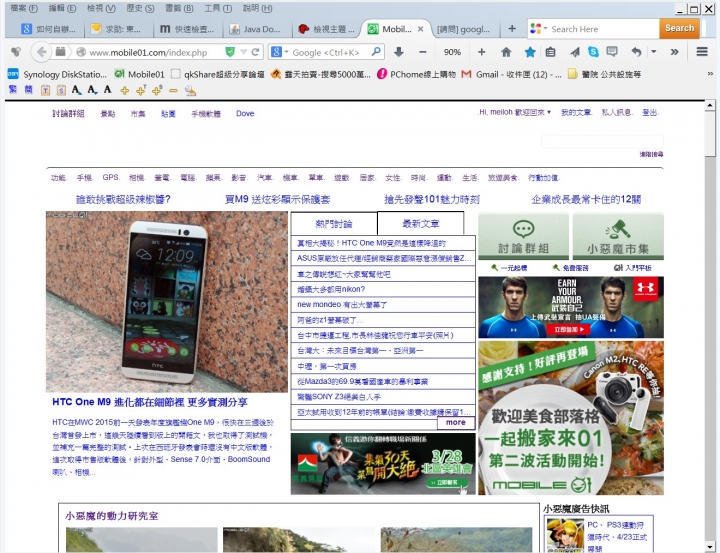Open the HTC One M9 phone photo

[x=167, y=302]
